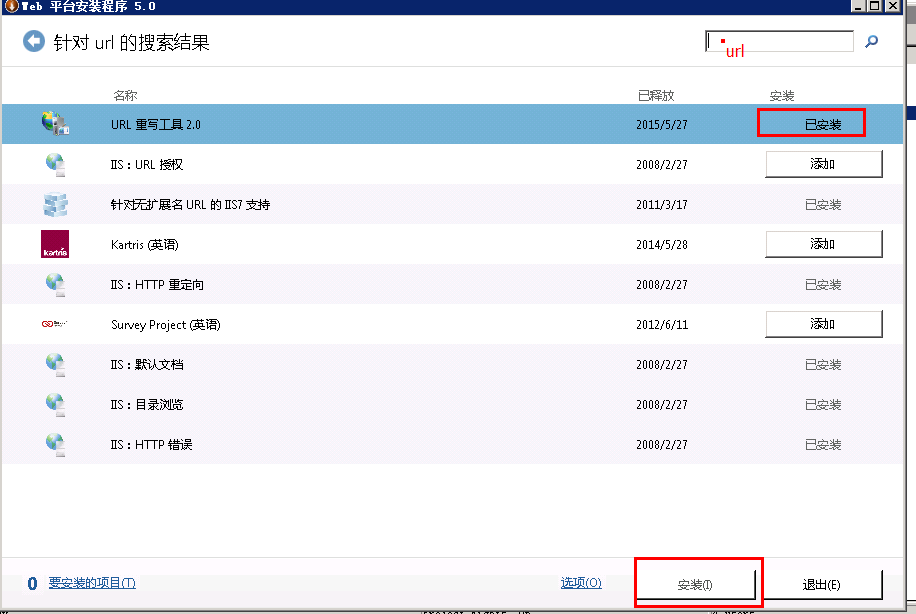Select the IIS：URL 授权 row name
This screenshot has height=614, width=916.
[147, 165]
